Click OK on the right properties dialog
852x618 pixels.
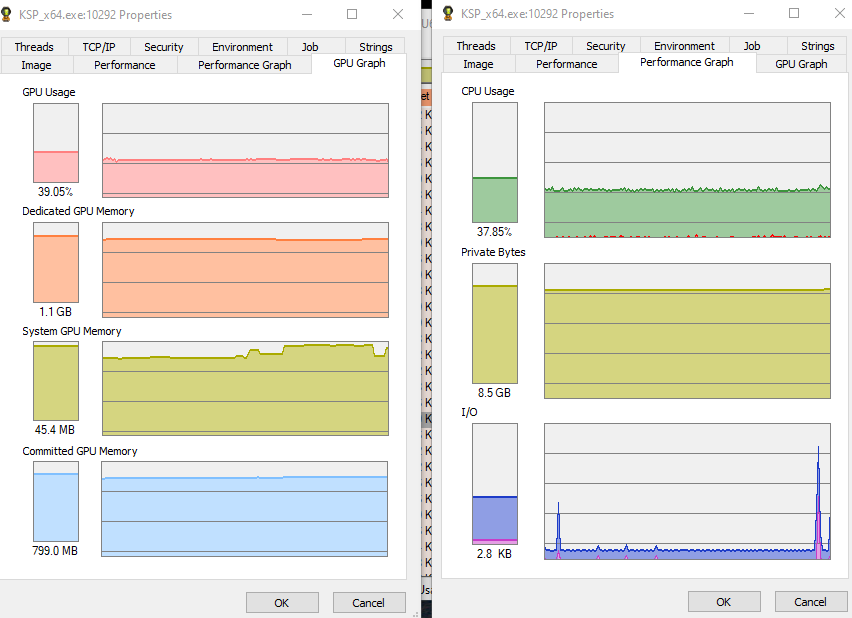[x=724, y=601]
